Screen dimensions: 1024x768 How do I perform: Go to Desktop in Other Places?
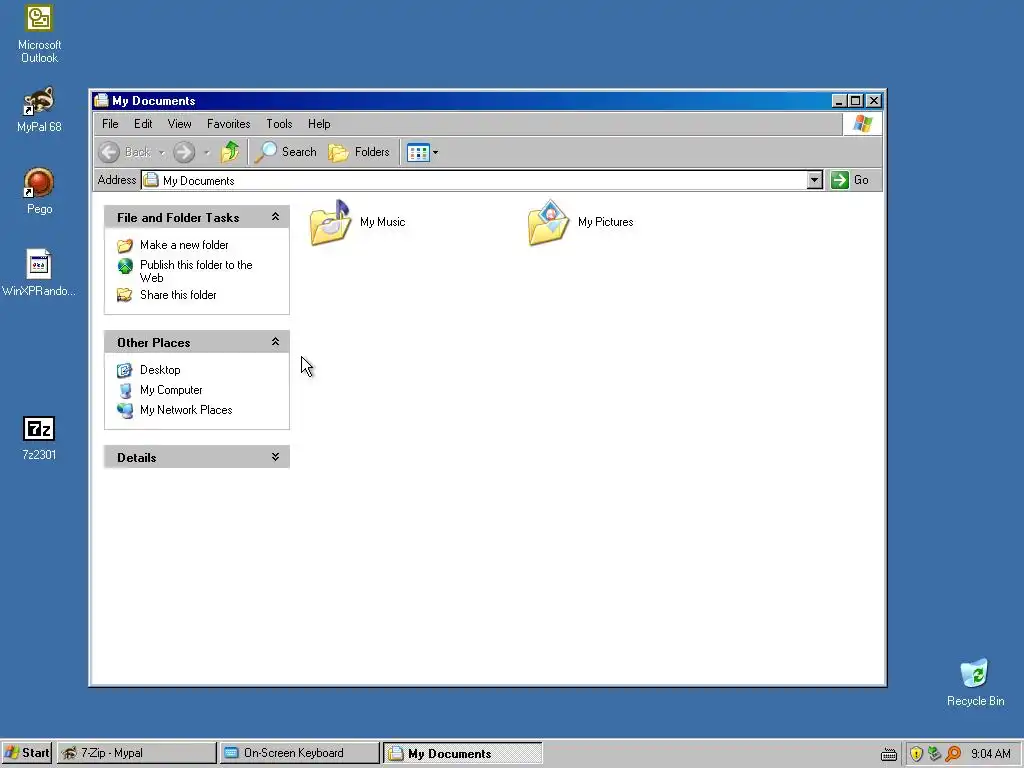click(x=160, y=370)
